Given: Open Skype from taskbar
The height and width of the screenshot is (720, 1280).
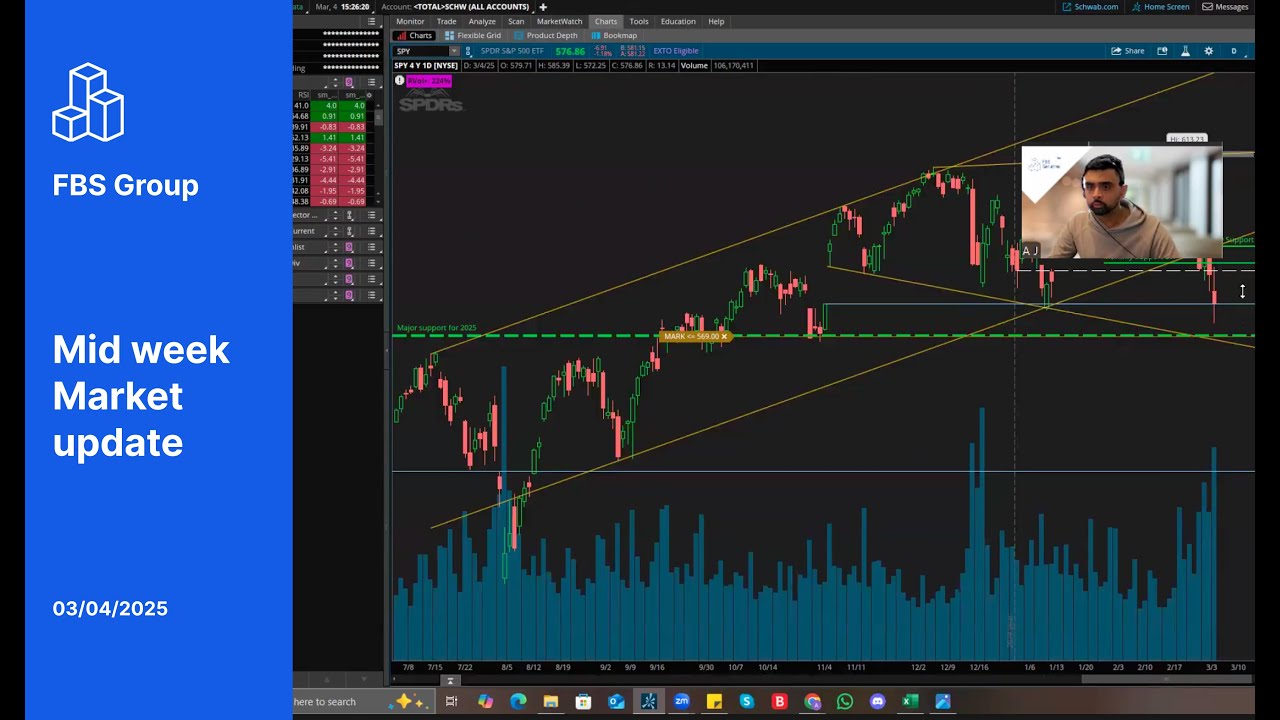Looking at the screenshot, I should coord(747,702).
